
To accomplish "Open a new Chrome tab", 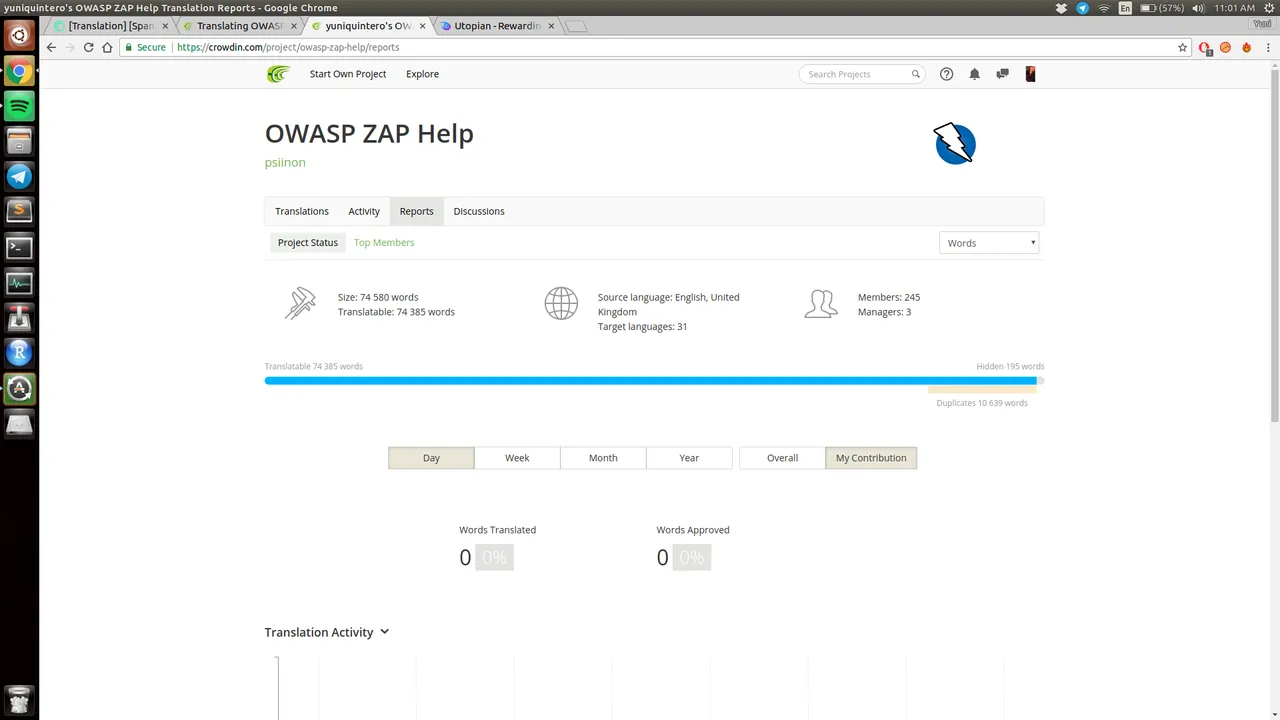I will (x=575, y=27).
